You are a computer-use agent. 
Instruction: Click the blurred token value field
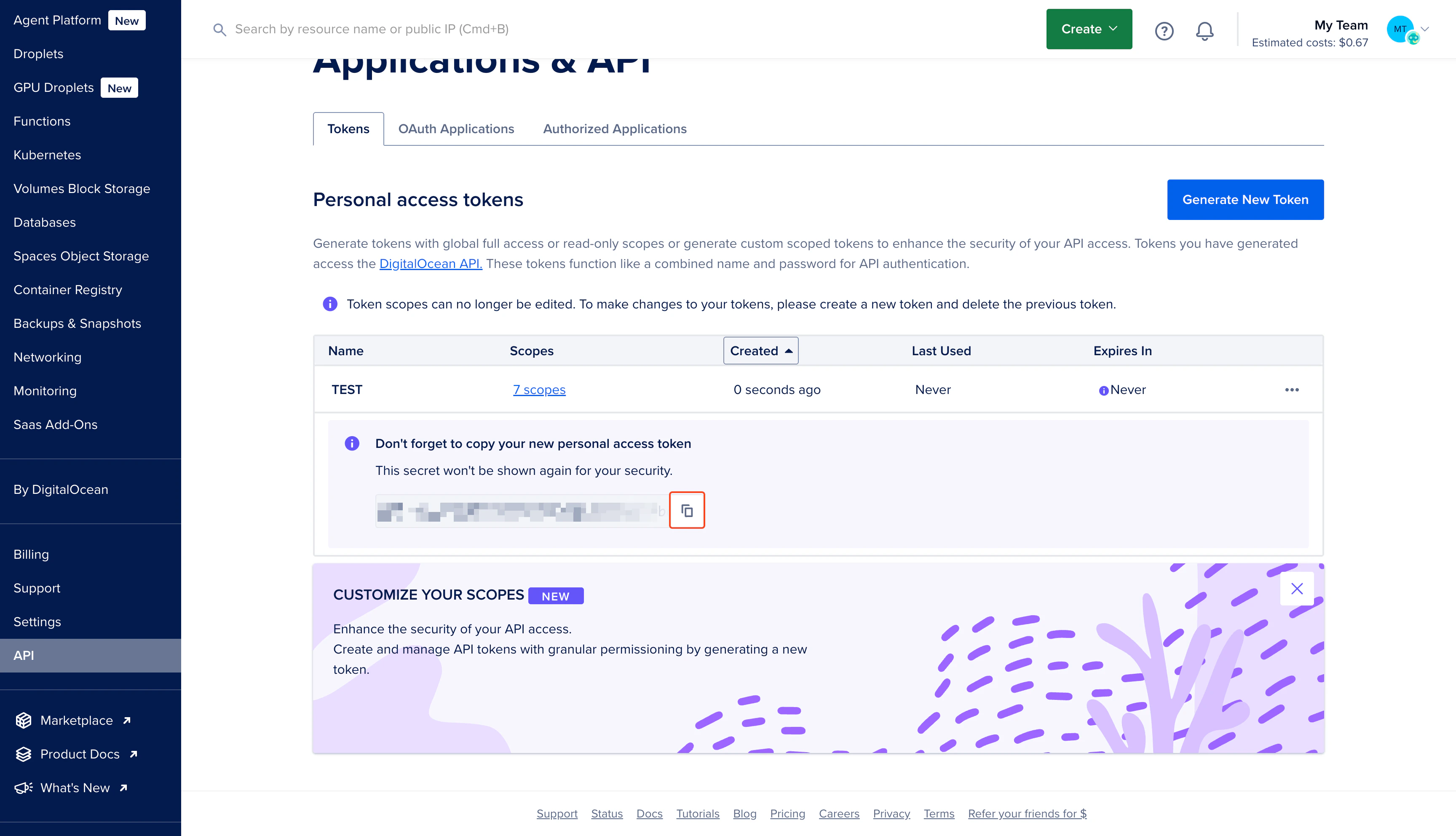(522, 510)
